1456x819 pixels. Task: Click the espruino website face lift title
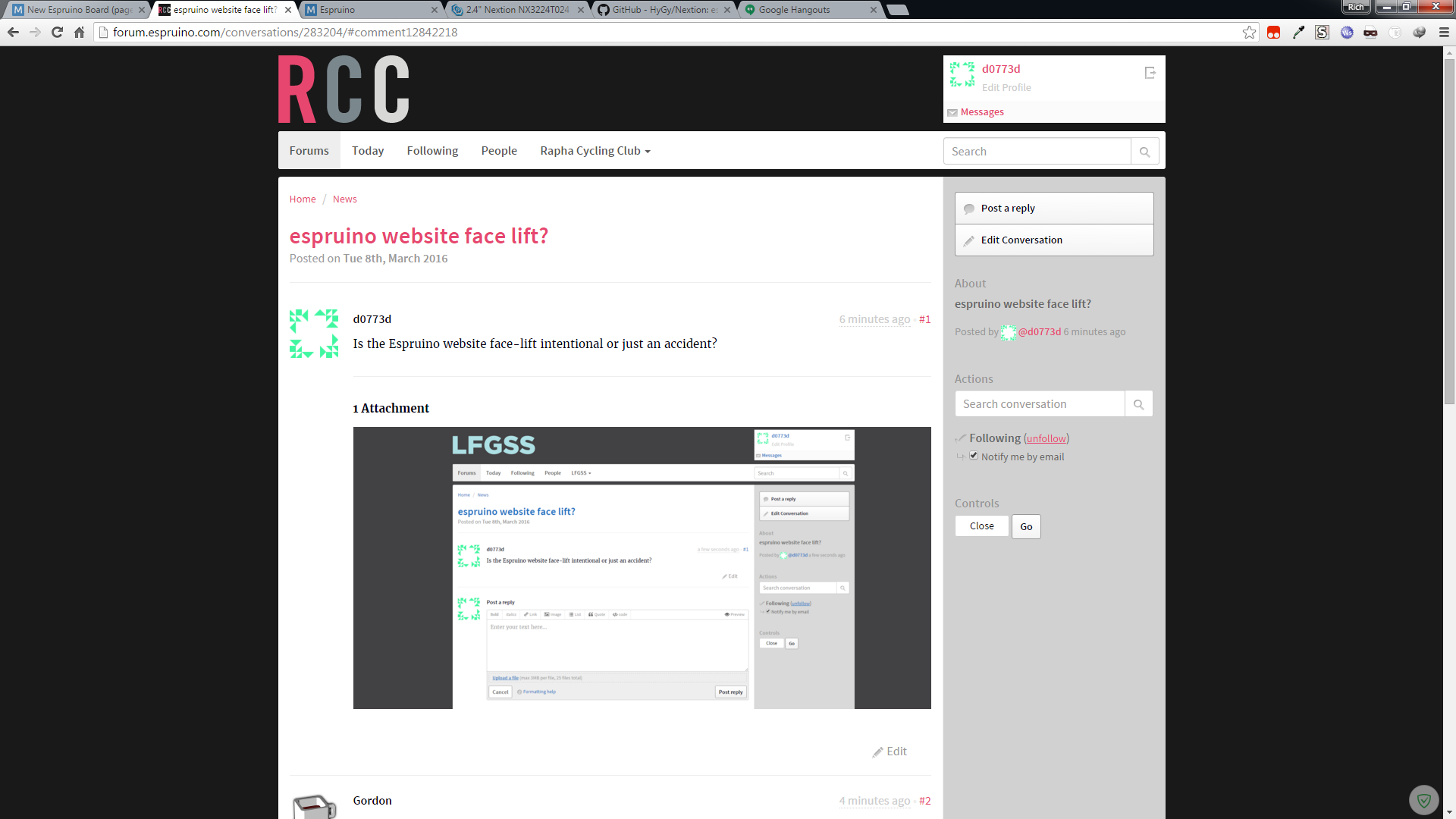click(419, 236)
